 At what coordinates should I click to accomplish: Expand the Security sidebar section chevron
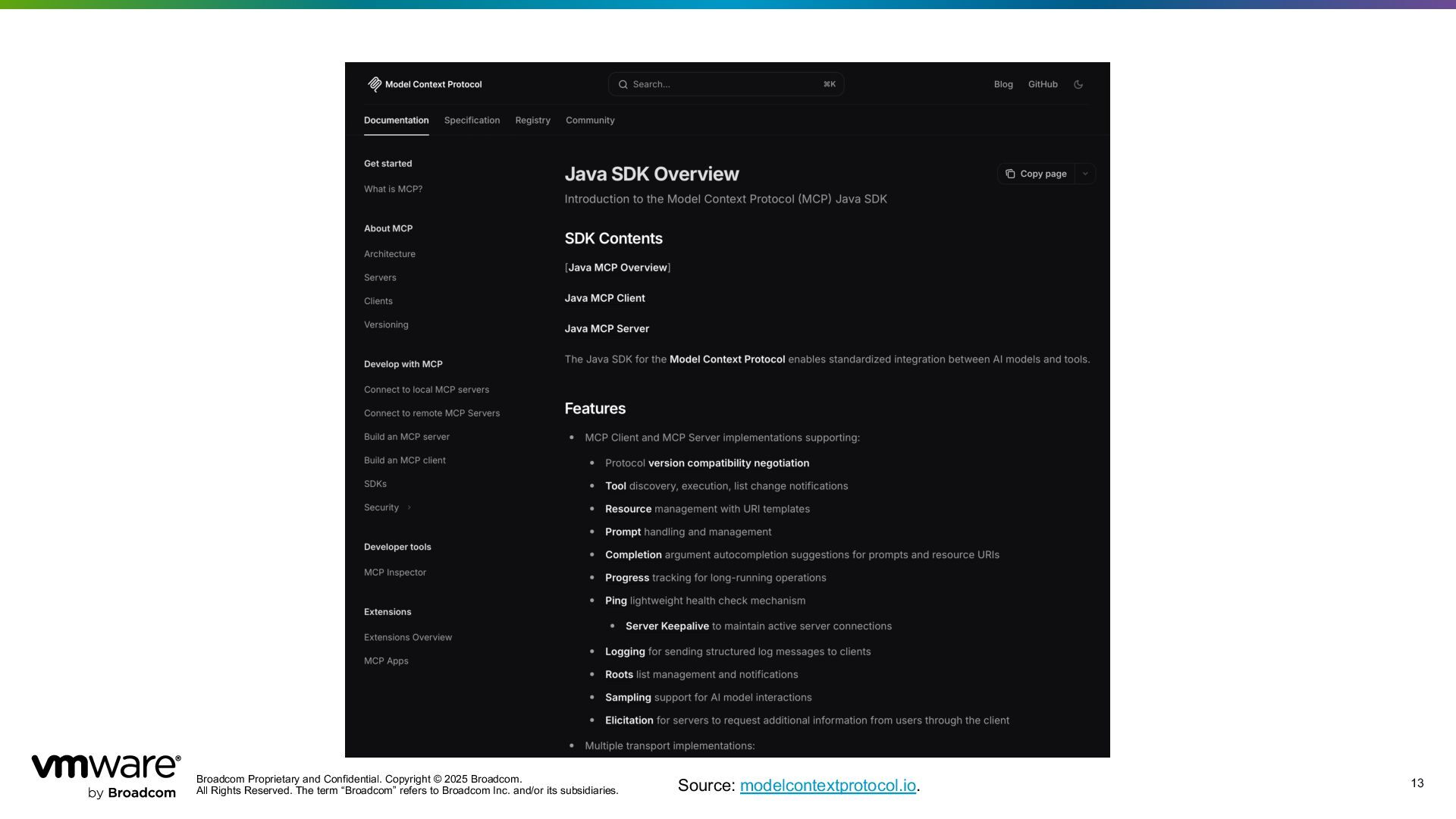[x=409, y=507]
